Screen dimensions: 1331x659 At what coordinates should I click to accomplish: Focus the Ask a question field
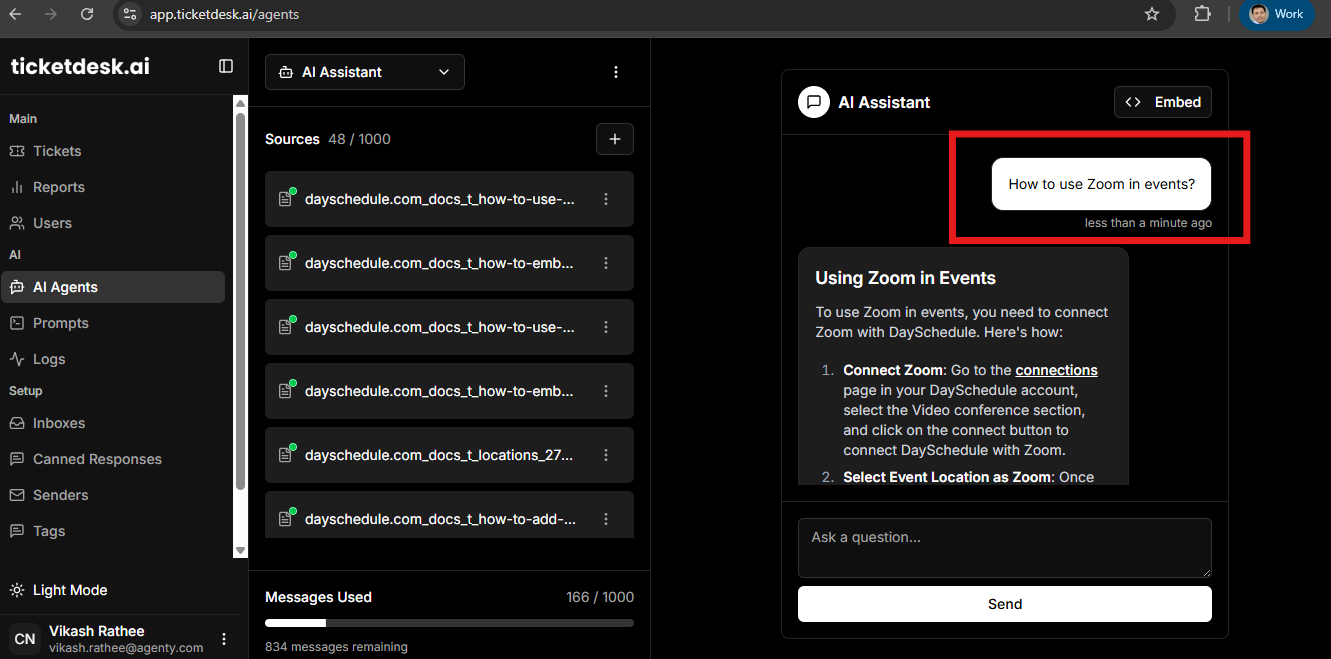[x=1005, y=548]
